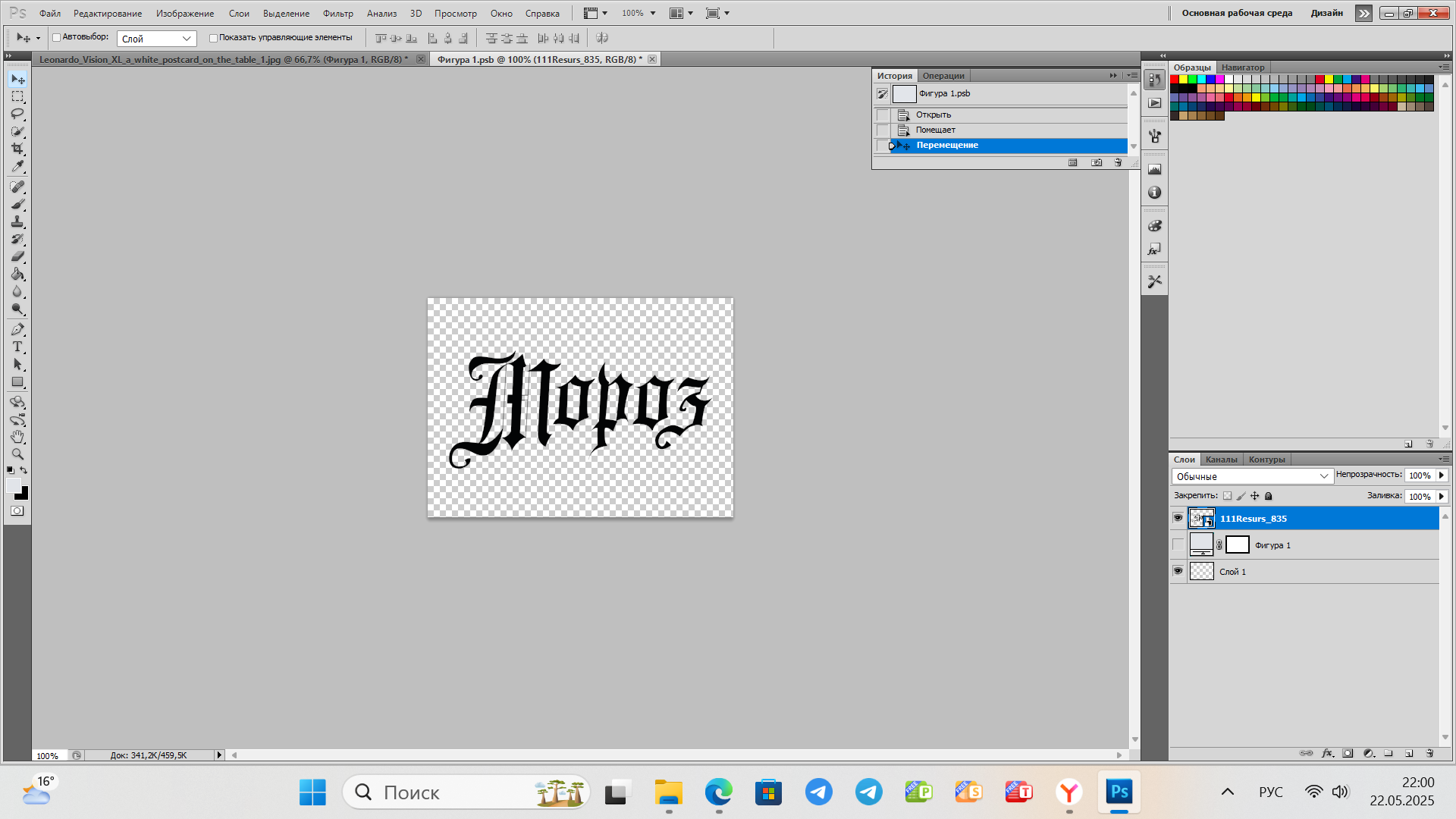Select the Zoom tool in toolbox
The image size is (1456, 819).
coord(17,454)
